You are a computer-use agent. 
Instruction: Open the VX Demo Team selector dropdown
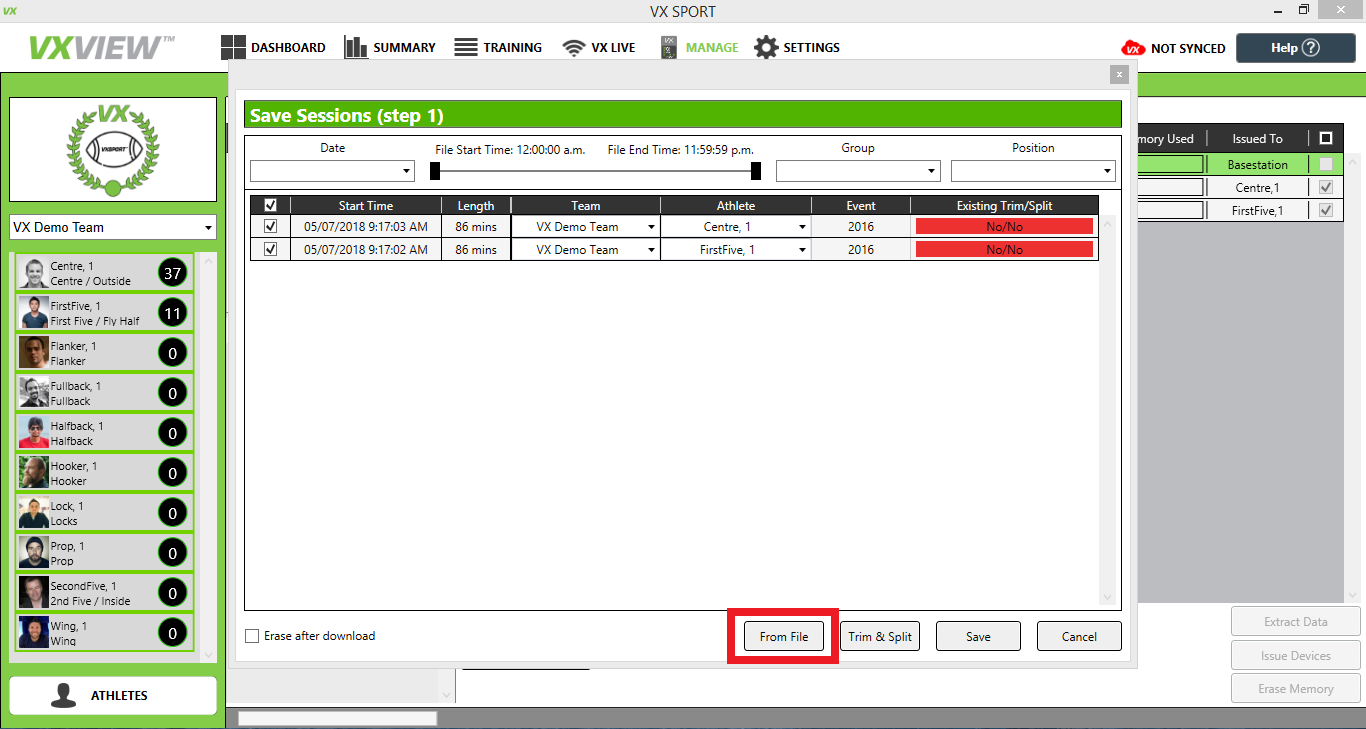[x=113, y=227]
